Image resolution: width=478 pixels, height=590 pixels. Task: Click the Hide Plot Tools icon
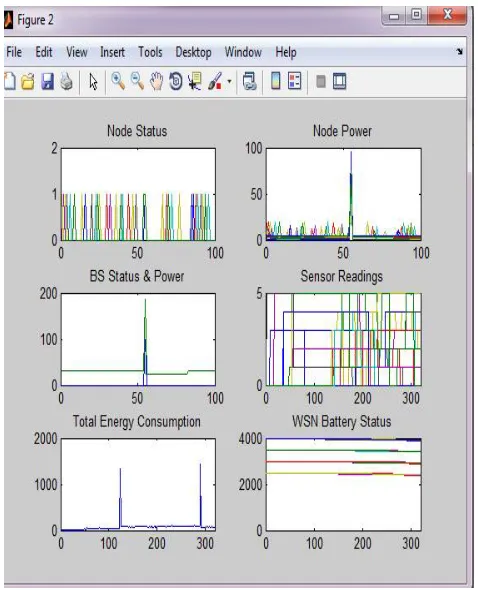point(321,81)
